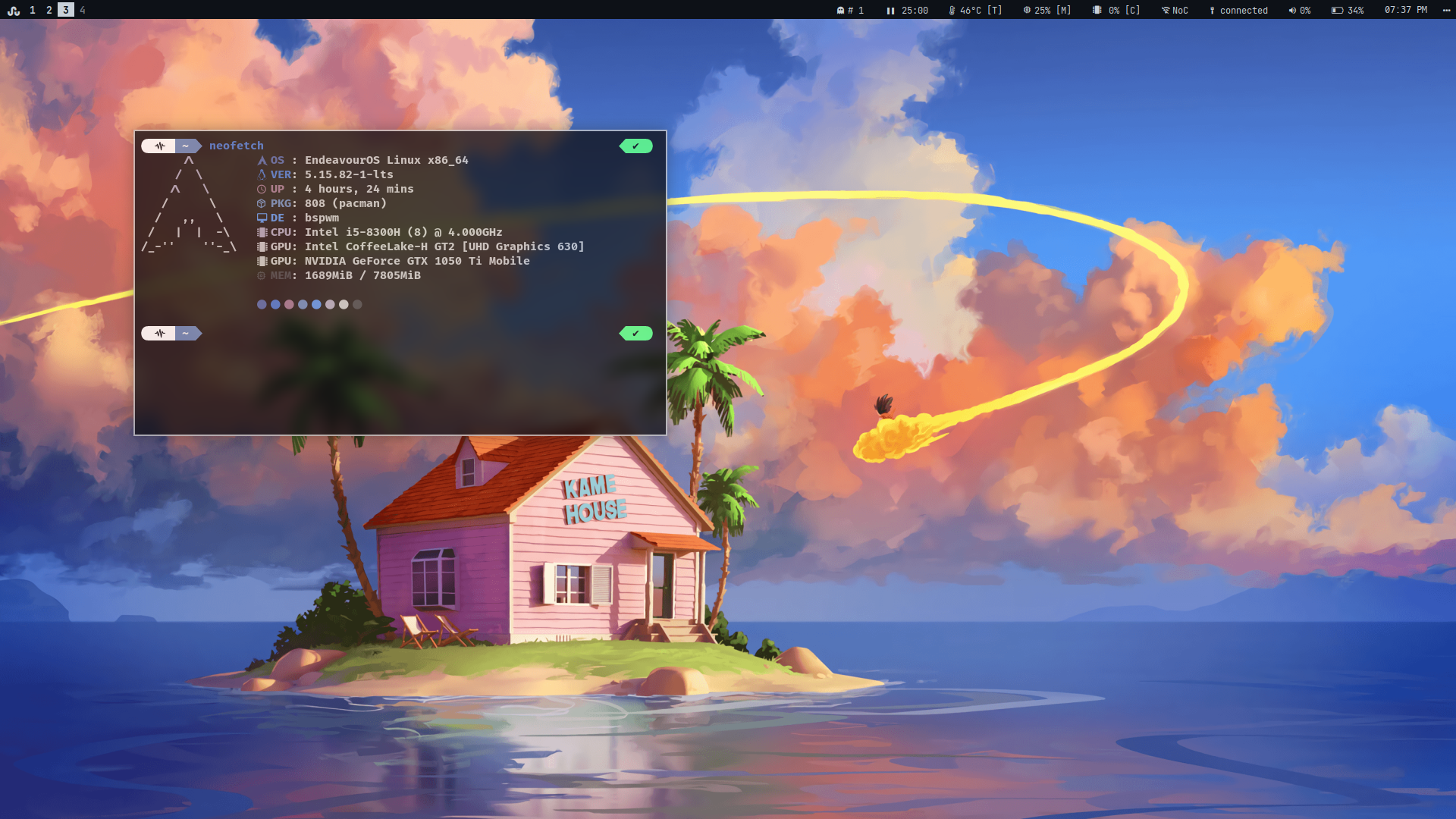Click the kernel version '5.15.82-1-lts'
1456x819 pixels.
point(349,174)
